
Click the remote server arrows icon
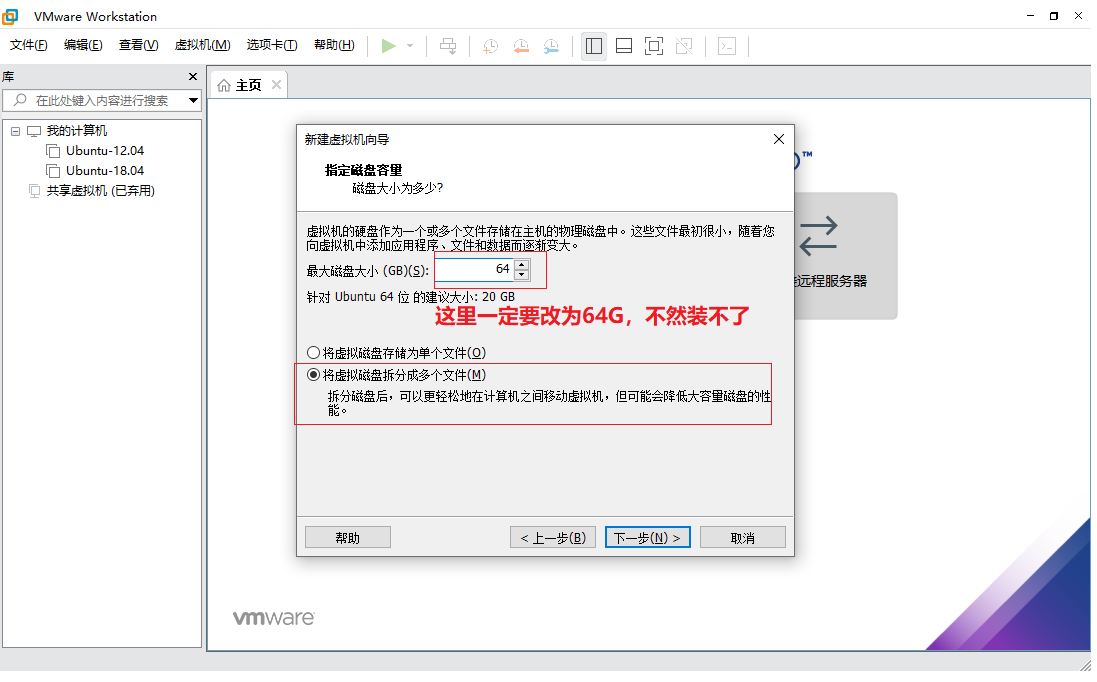click(818, 236)
